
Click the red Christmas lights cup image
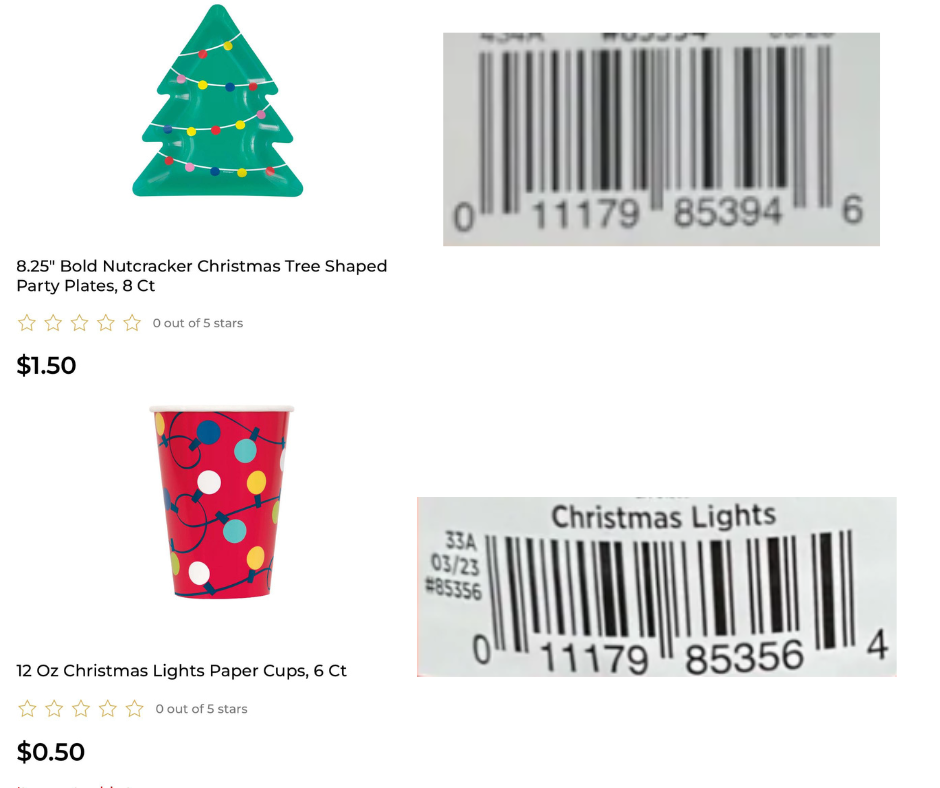(221, 502)
